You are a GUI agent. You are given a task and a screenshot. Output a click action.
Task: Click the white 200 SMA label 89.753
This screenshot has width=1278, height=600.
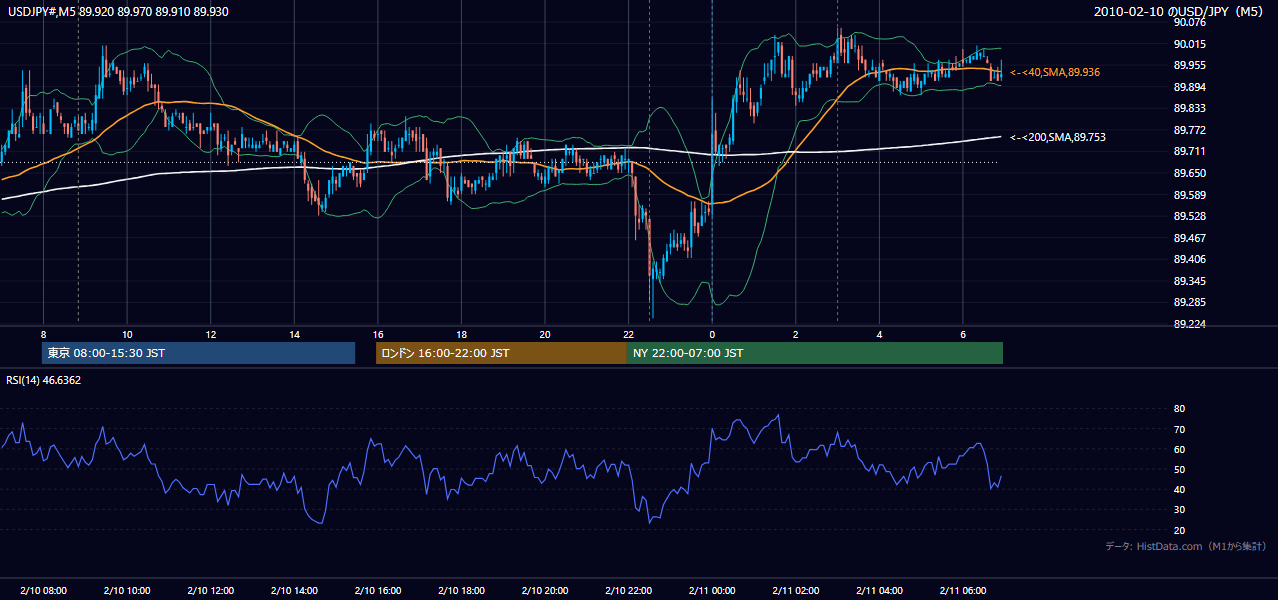click(1058, 137)
